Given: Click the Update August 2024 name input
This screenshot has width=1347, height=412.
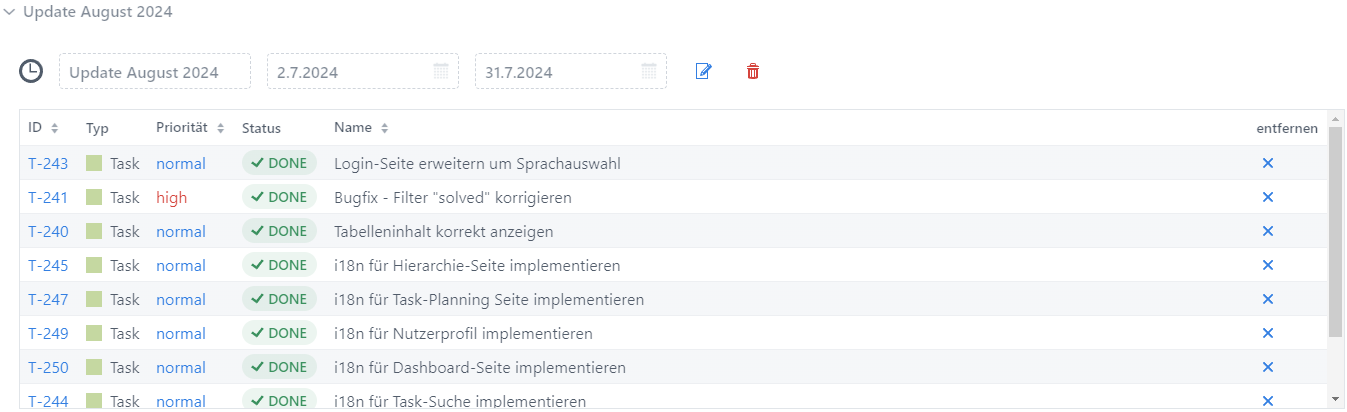Looking at the screenshot, I should pyautogui.click(x=155, y=71).
